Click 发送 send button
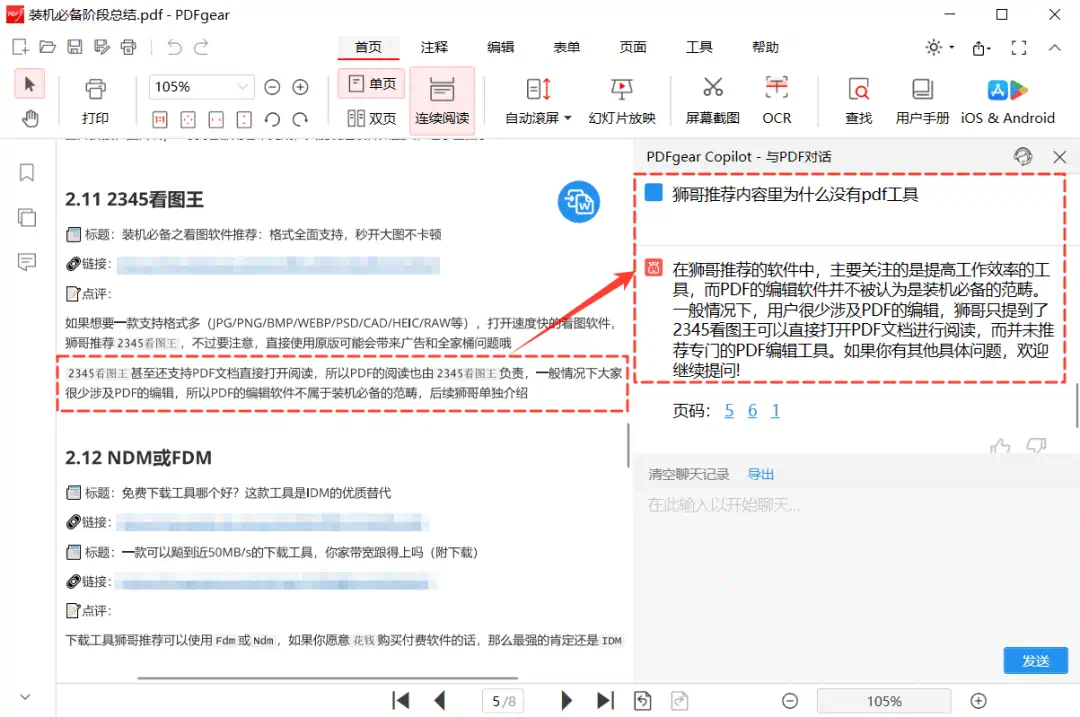Image resolution: width=1080 pixels, height=717 pixels. click(1035, 661)
